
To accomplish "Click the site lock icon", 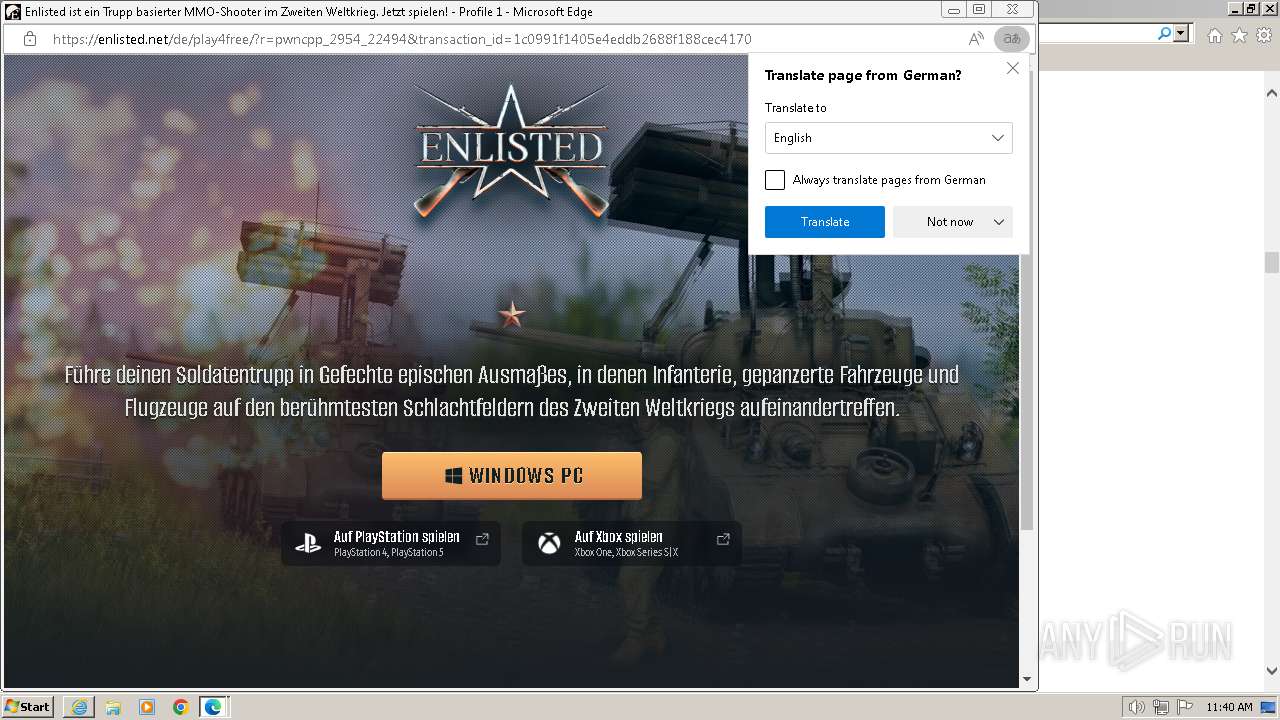I will point(30,39).
